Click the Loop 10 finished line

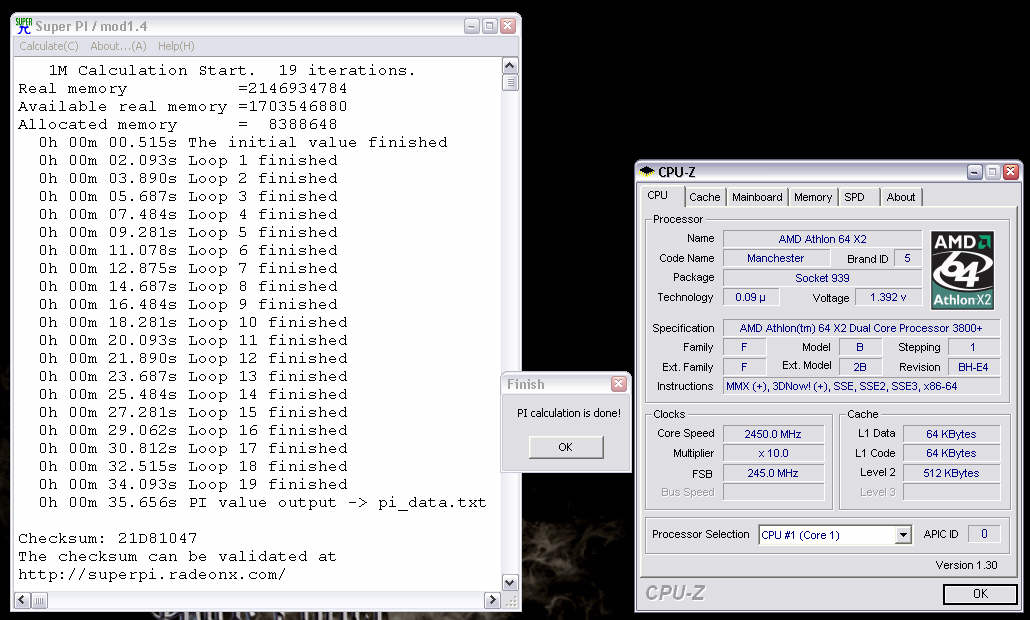tap(192, 322)
